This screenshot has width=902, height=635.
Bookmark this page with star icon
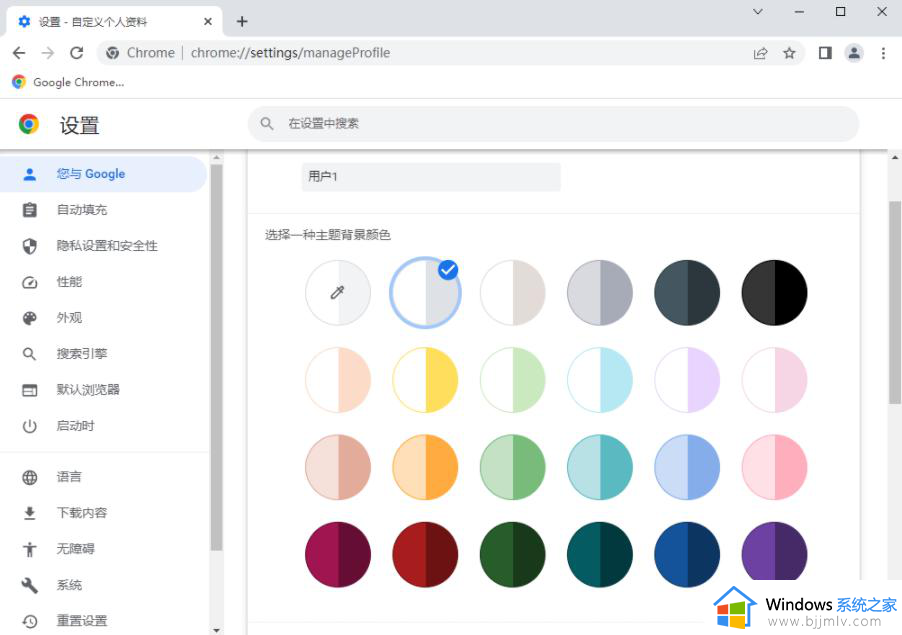789,53
